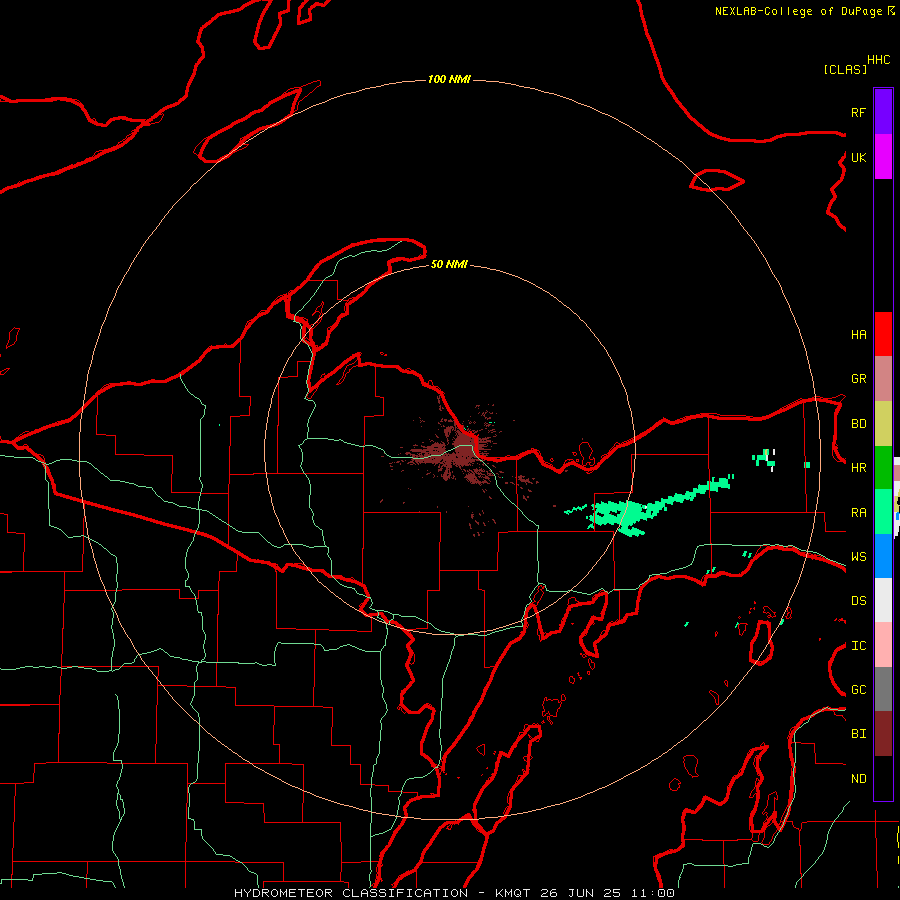Viewport: 900px width, 900px height.
Task: Click the BD yellow legend swatch
Action: point(883,424)
